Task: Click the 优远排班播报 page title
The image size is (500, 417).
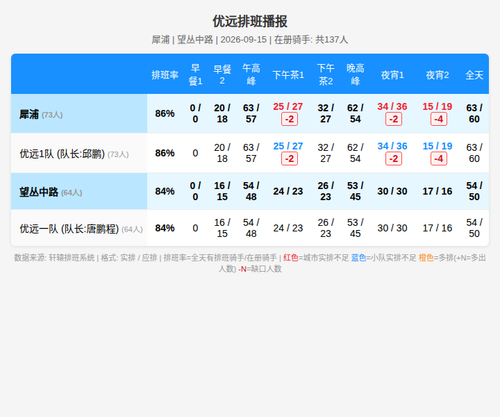Action: (250, 21)
